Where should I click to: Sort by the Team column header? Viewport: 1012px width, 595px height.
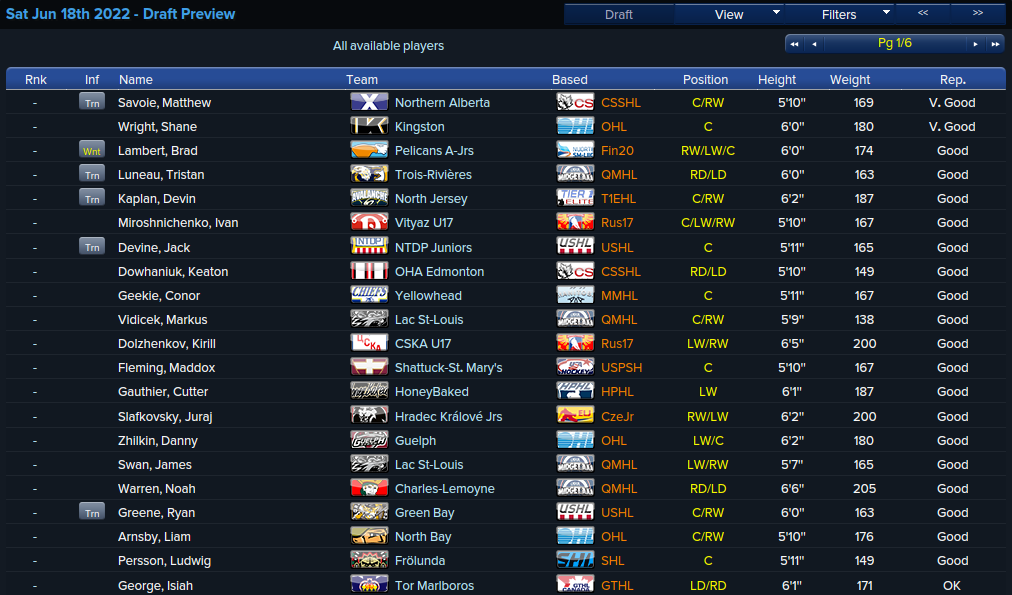click(361, 79)
